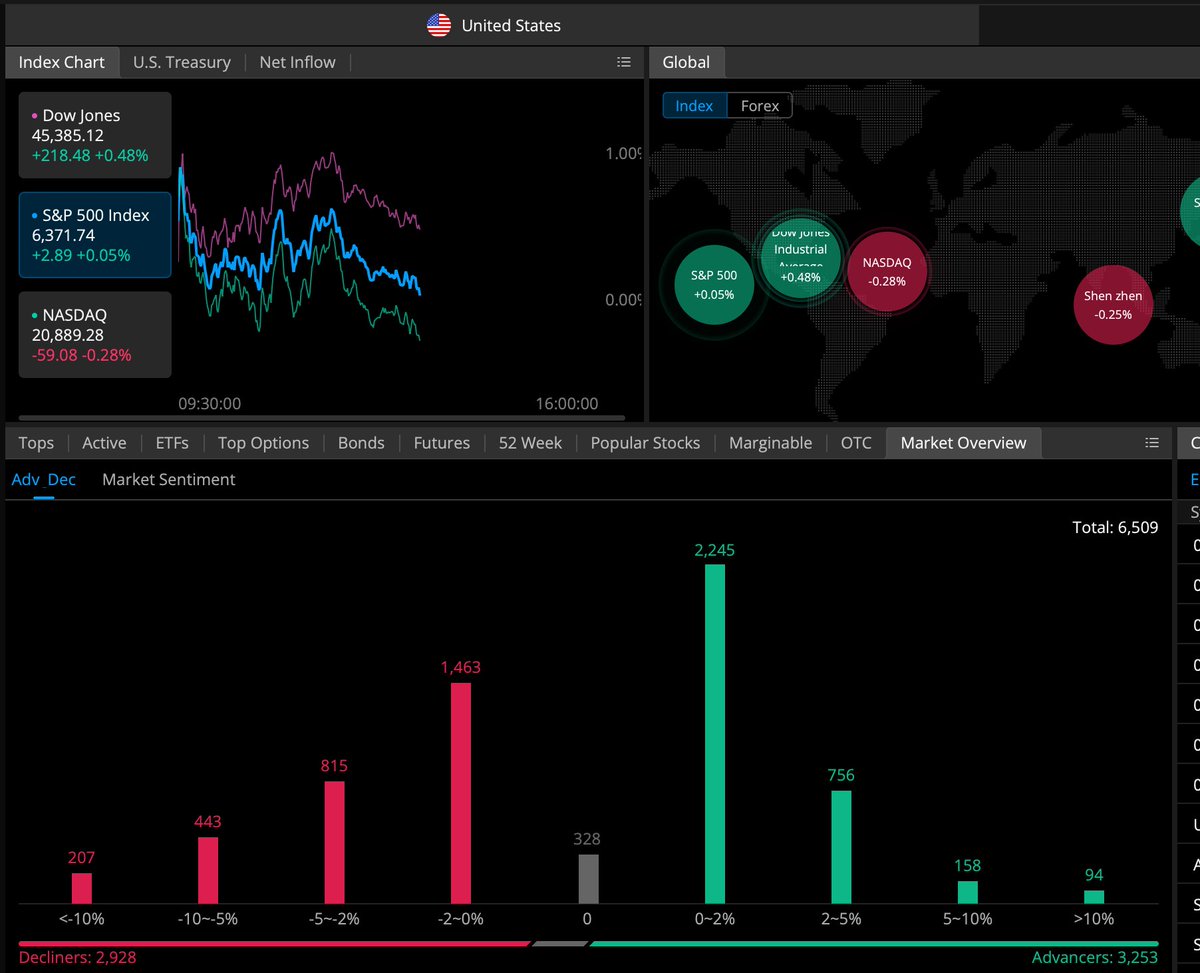The height and width of the screenshot is (973, 1200).
Task: Click the NASDAQ bubble on the map
Action: [887, 272]
